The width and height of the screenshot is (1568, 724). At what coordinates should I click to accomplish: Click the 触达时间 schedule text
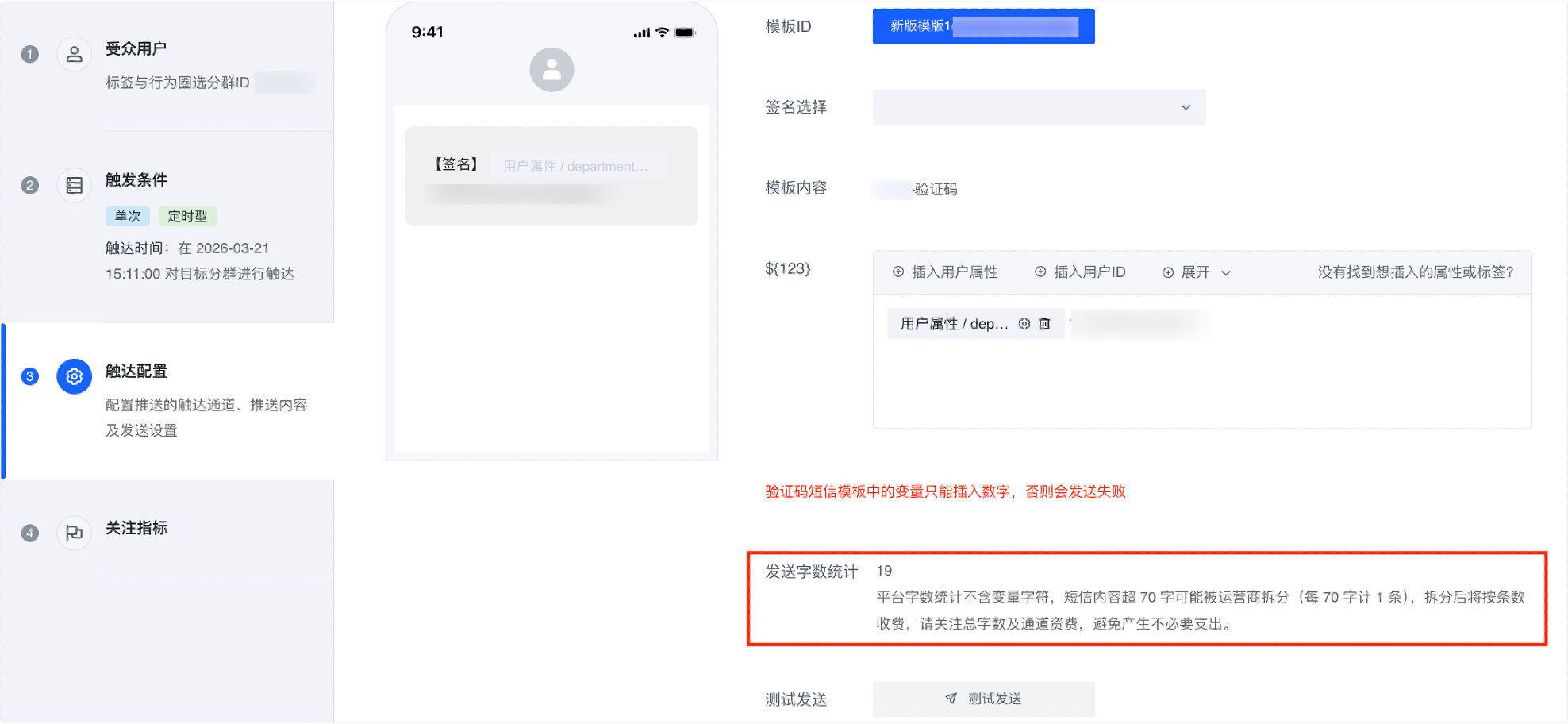coord(200,261)
